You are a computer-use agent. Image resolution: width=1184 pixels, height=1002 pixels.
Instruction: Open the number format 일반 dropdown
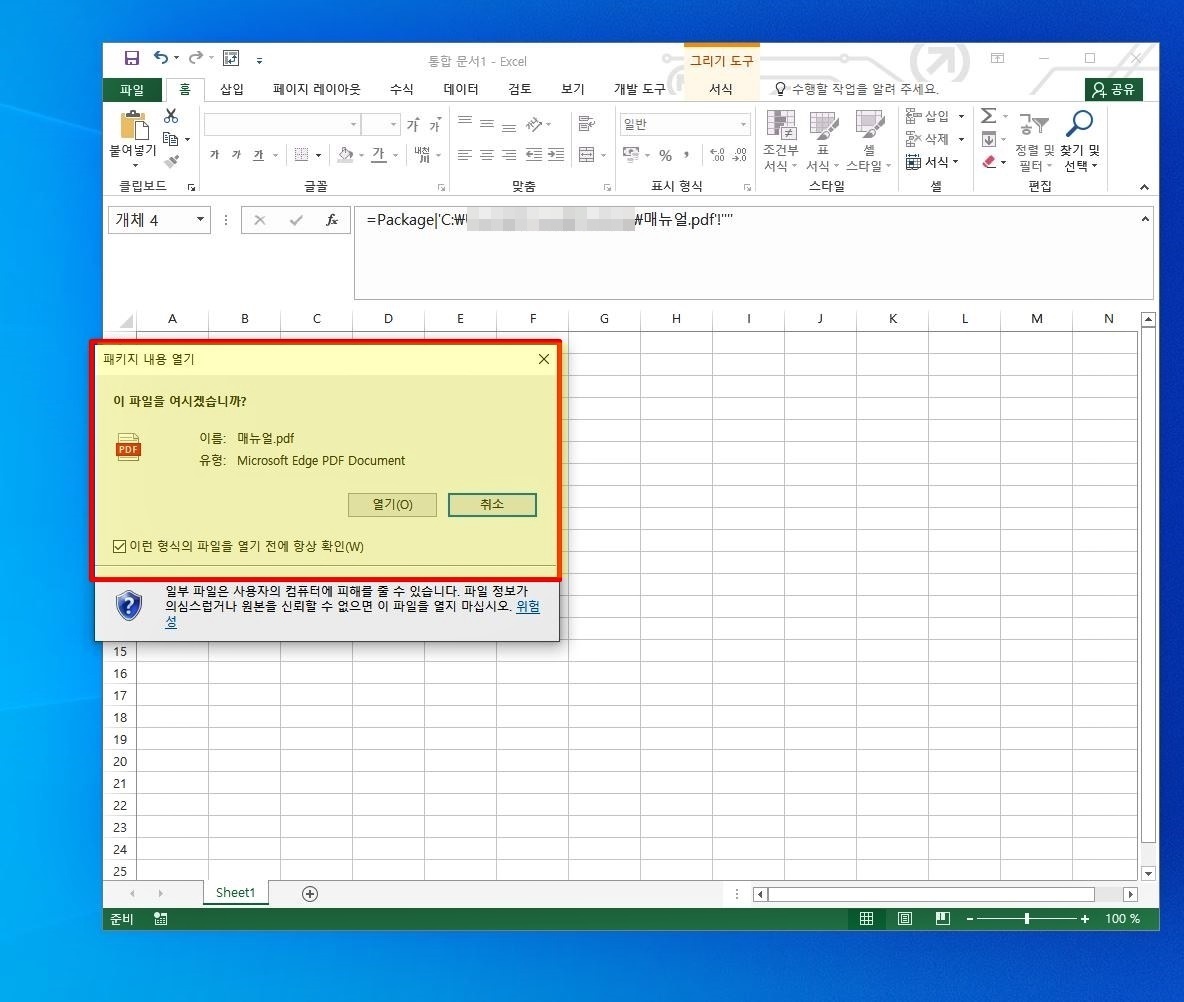743,124
